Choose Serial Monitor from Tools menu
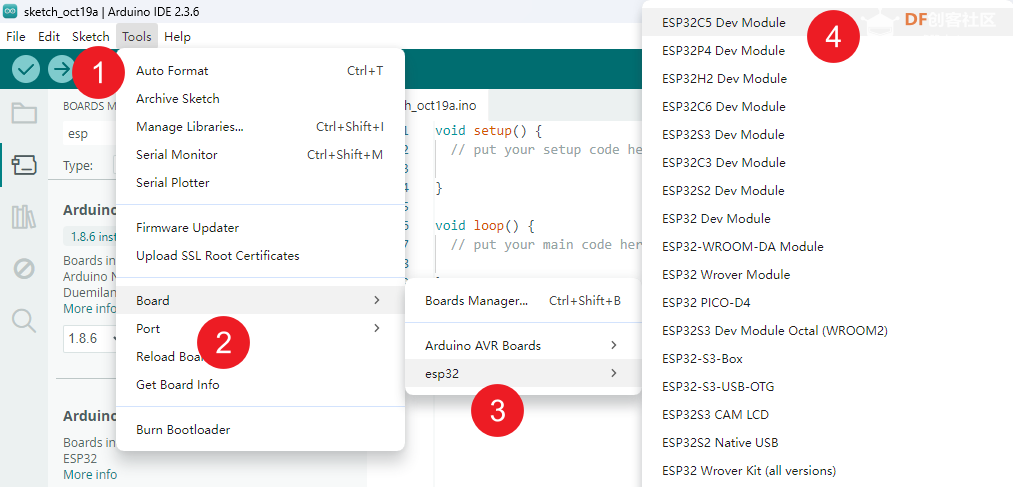Viewport: 1013px width, 487px height. [176, 154]
